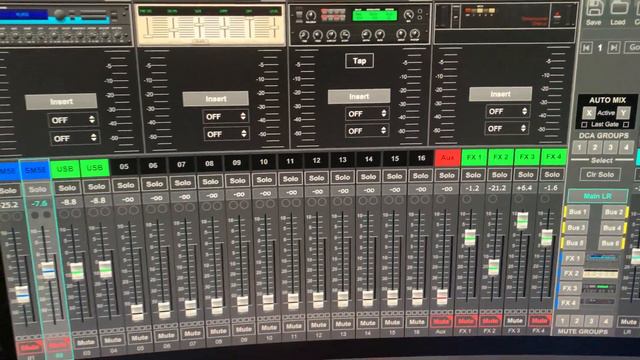This screenshot has width=640, height=360.
Task: Select the red Aux channel label
Action: pos(447,158)
